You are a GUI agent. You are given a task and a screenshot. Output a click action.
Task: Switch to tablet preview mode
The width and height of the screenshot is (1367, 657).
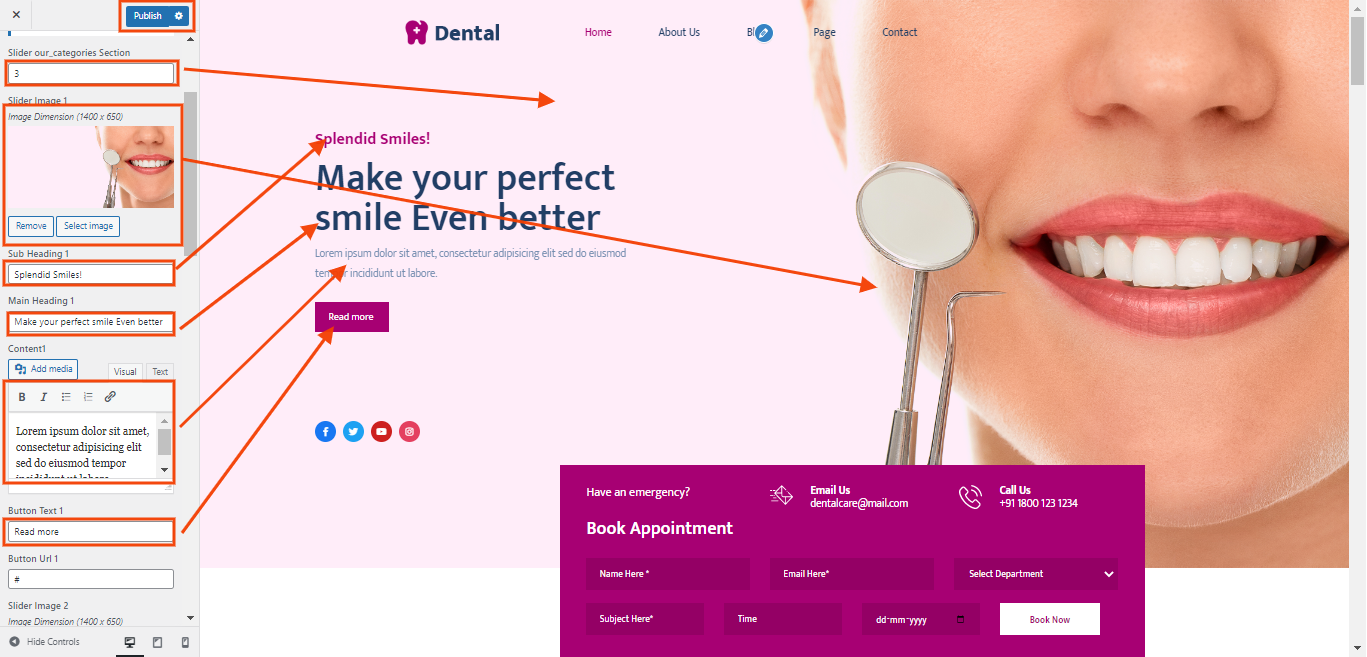pos(157,642)
